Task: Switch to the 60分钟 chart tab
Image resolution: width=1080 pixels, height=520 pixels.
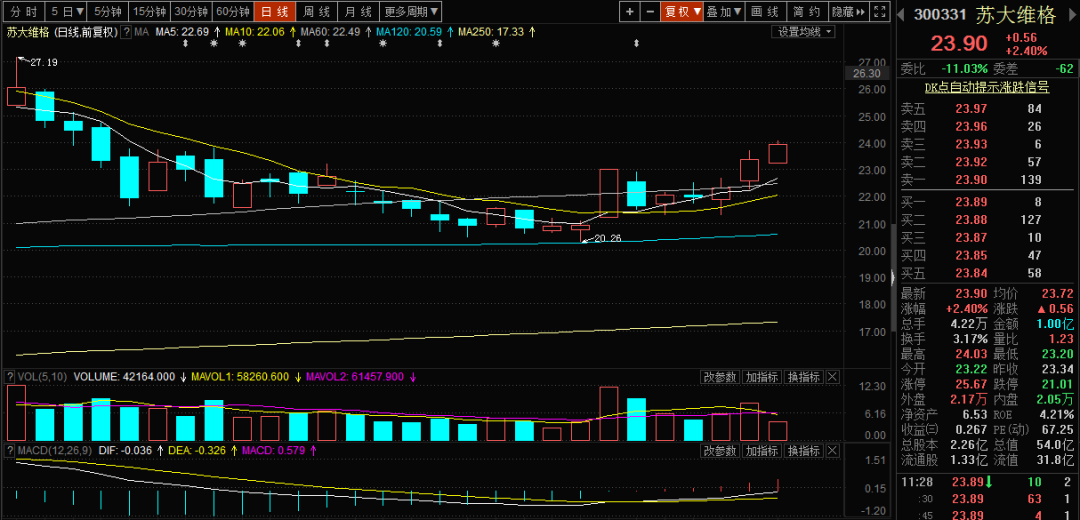Action: [232, 12]
